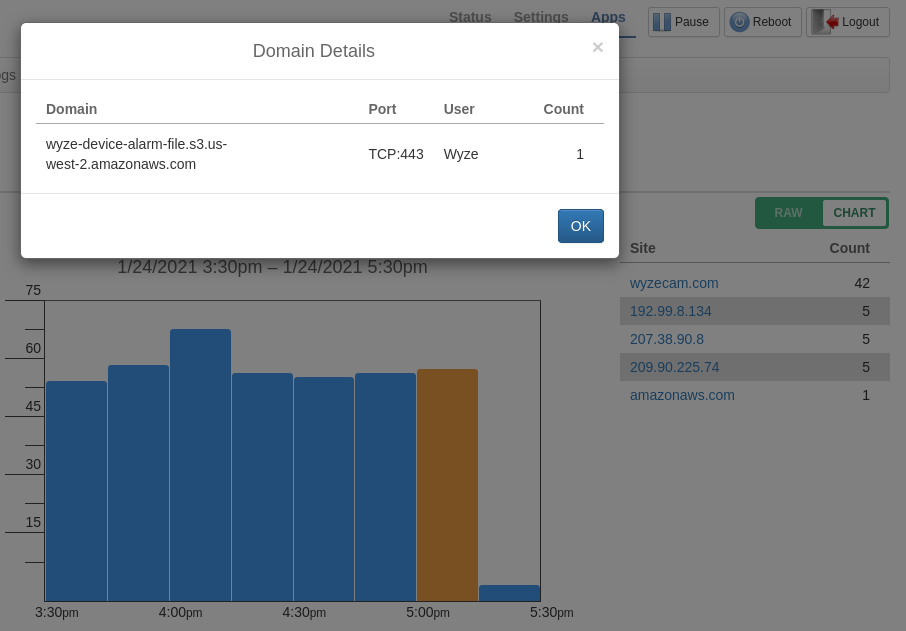Select the orange 5:00pm chart bar
906x631 pixels.
pos(447,485)
